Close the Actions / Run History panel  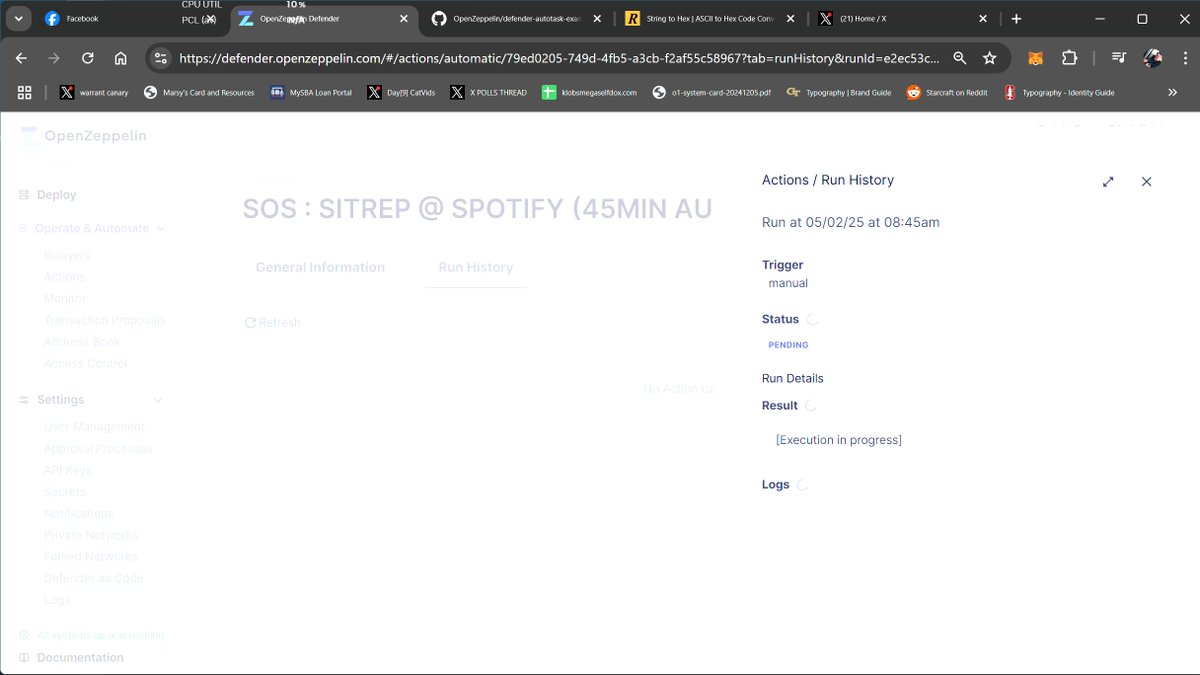[1147, 182]
